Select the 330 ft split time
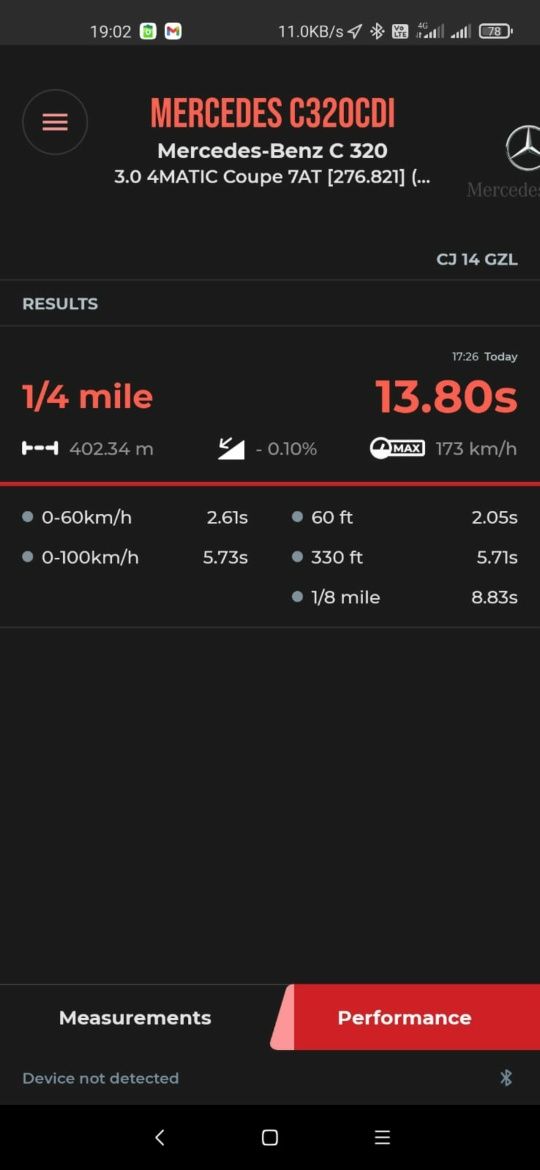The image size is (540, 1170). 404,557
